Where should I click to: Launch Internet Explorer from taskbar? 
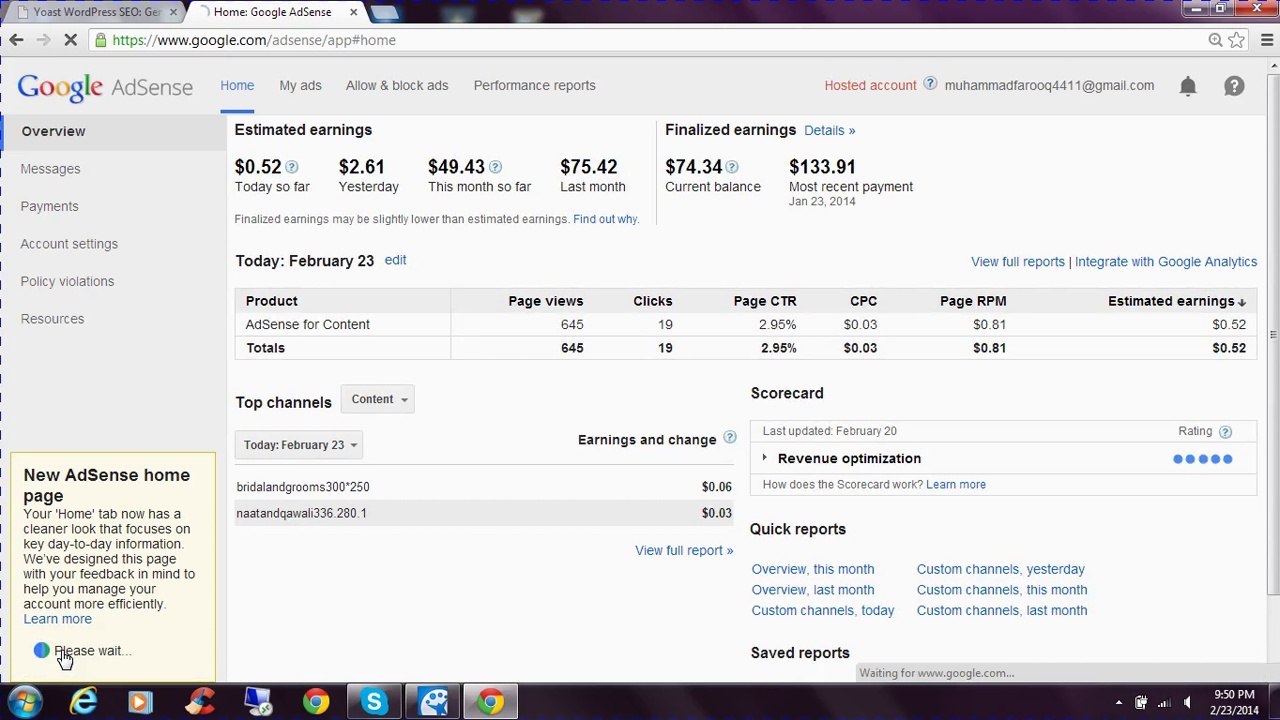tap(83, 702)
